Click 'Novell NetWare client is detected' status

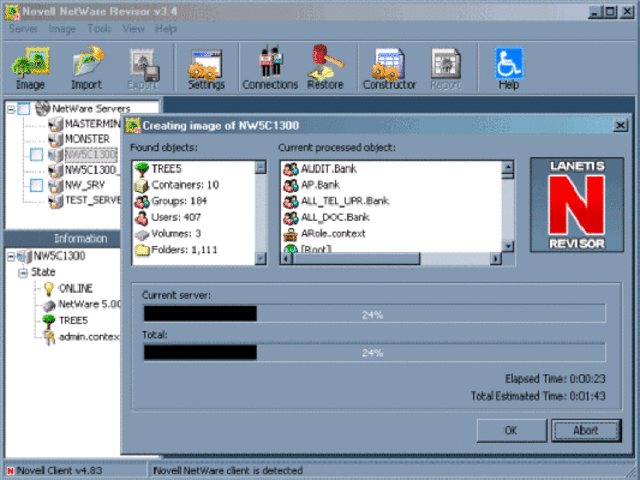point(228,471)
